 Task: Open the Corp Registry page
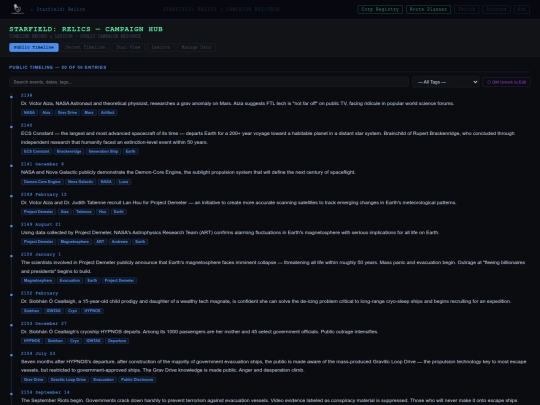pos(380,9)
